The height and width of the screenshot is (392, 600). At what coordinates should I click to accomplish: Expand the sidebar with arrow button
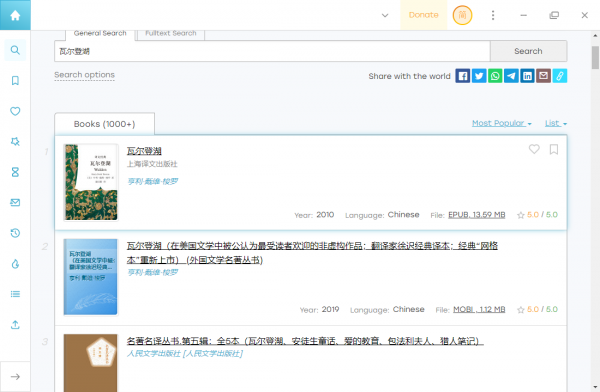tap(15, 377)
